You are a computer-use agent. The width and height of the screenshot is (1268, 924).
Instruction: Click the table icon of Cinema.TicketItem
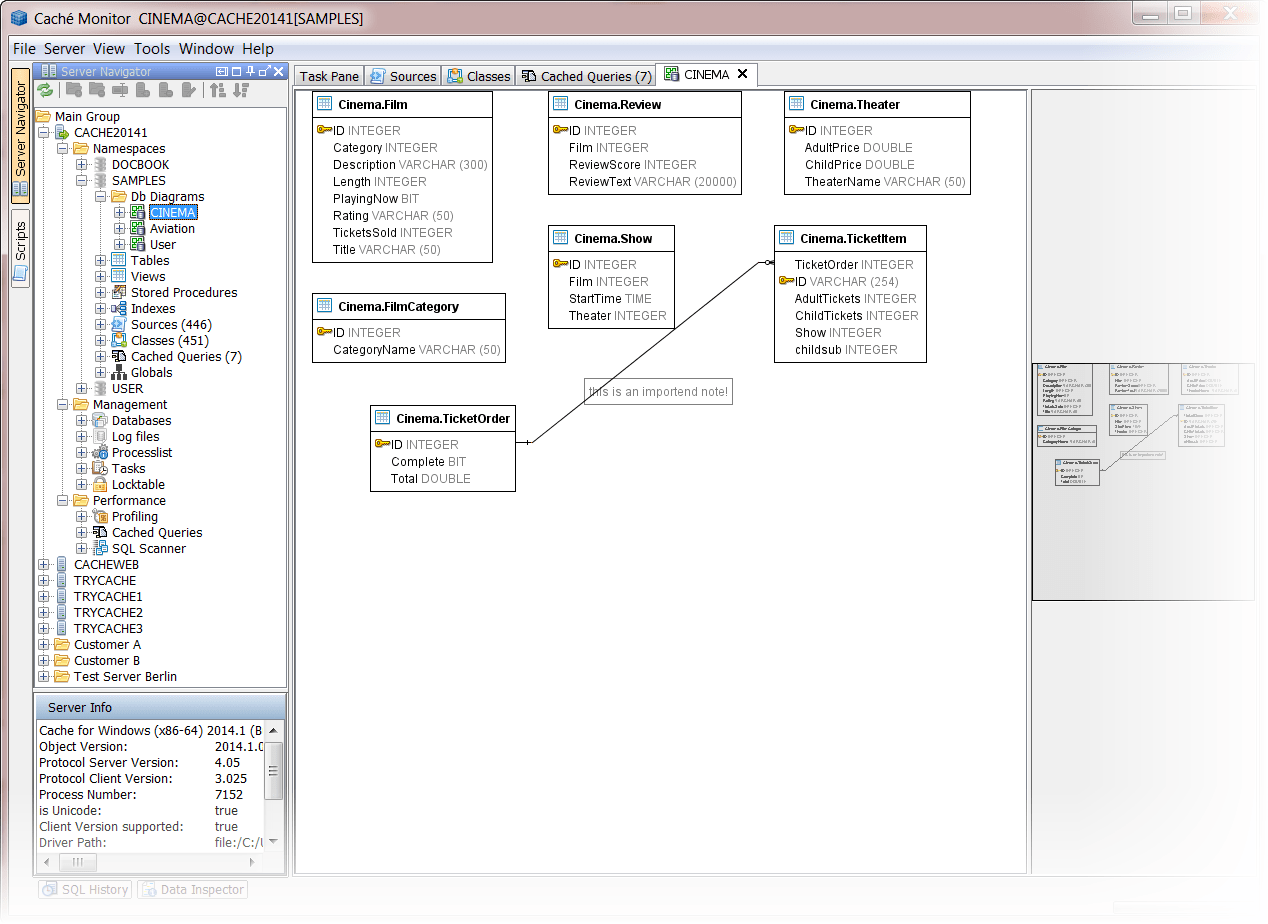[x=787, y=238]
